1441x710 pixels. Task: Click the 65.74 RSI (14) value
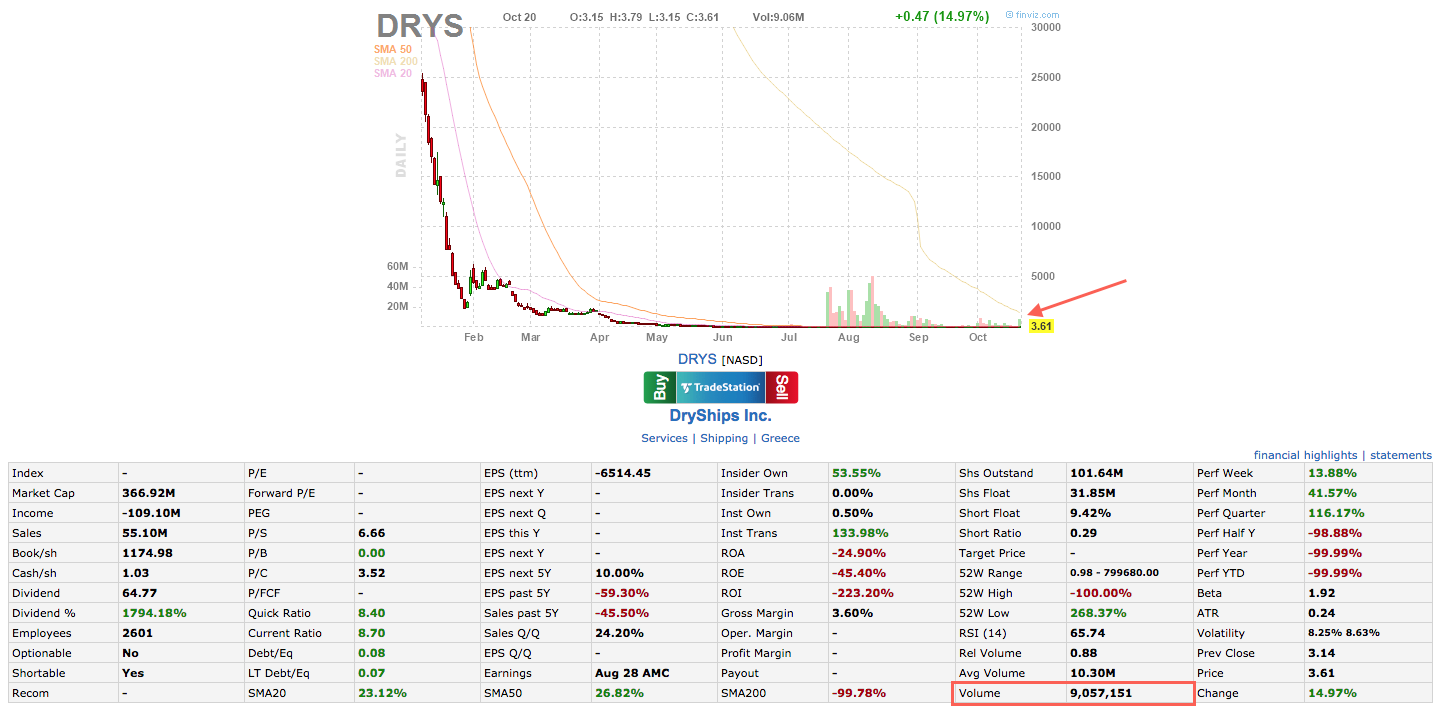[1087, 633]
